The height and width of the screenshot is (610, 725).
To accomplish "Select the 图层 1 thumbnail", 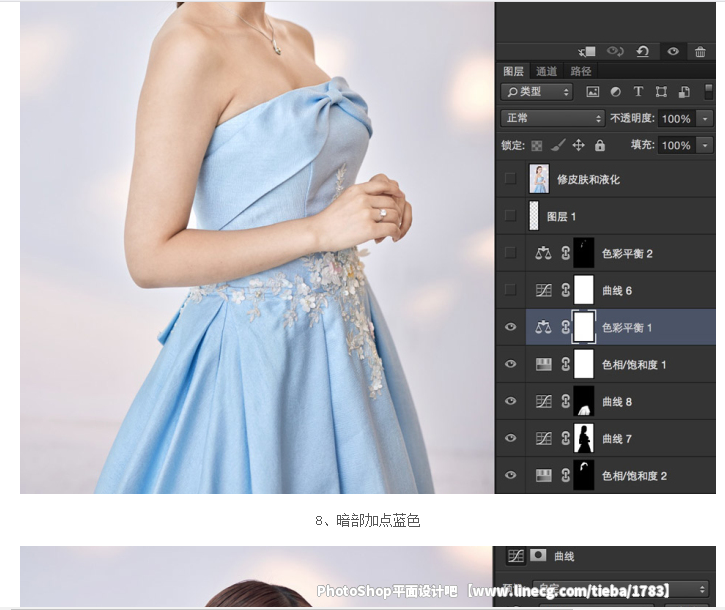I will coord(534,216).
